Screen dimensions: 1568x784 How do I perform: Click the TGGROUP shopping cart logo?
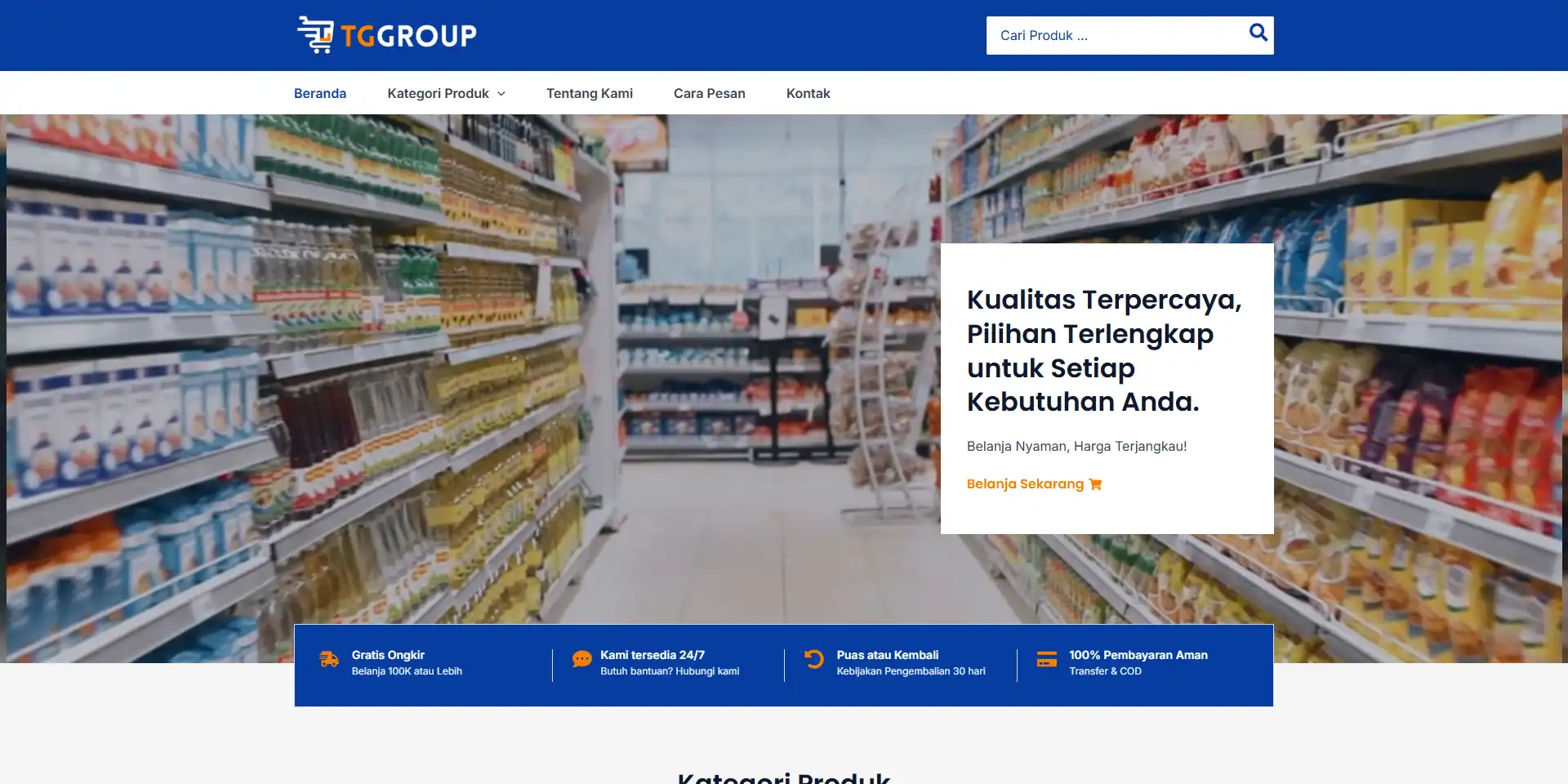click(315, 35)
